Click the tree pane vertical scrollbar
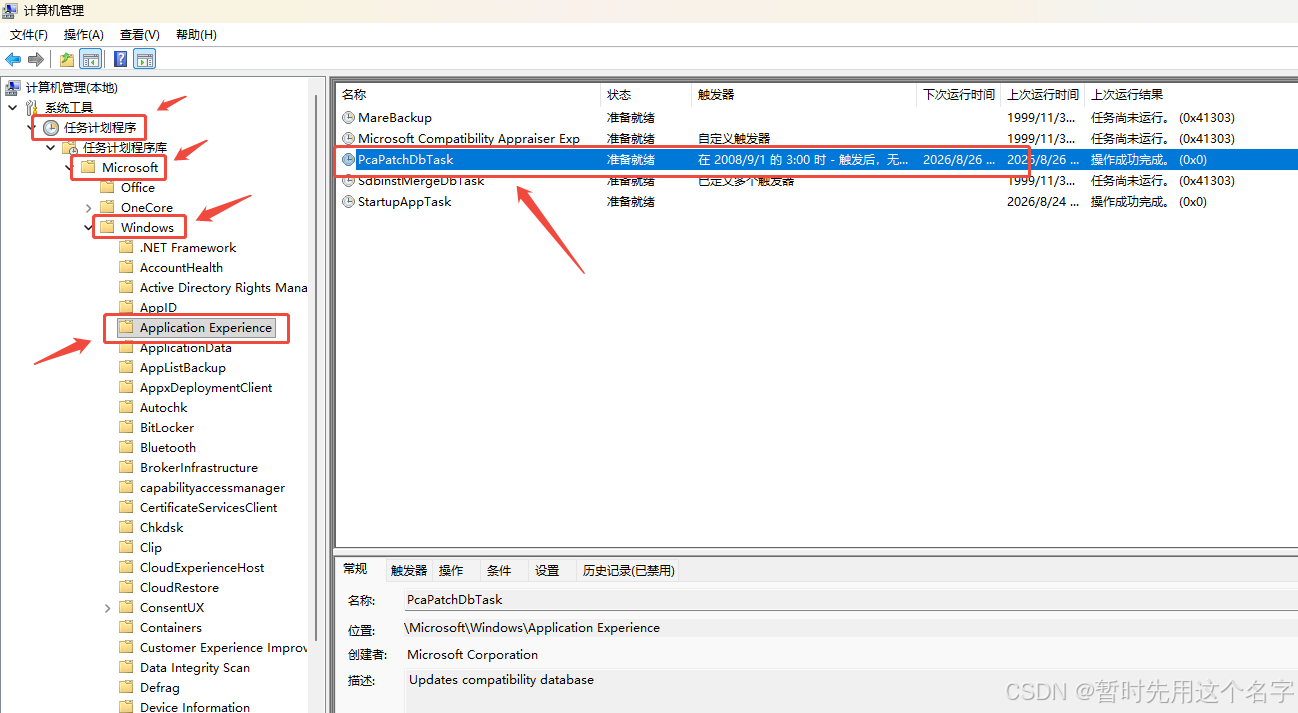The width and height of the screenshot is (1298, 713). pos(317,370)
